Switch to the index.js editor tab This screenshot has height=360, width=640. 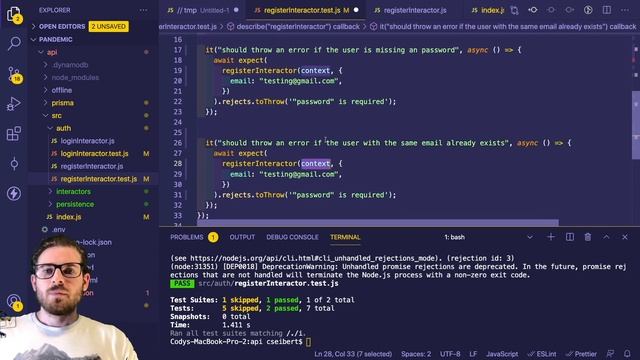click(488, 10)
